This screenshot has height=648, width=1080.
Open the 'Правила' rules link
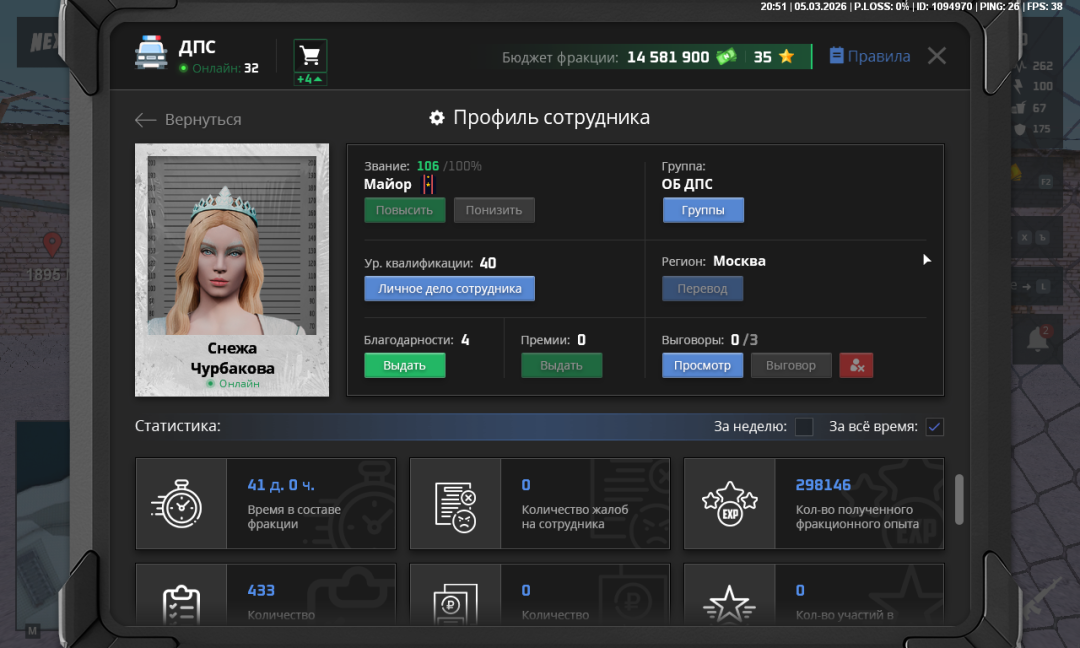pyautogui.click(x=870, y=56)
